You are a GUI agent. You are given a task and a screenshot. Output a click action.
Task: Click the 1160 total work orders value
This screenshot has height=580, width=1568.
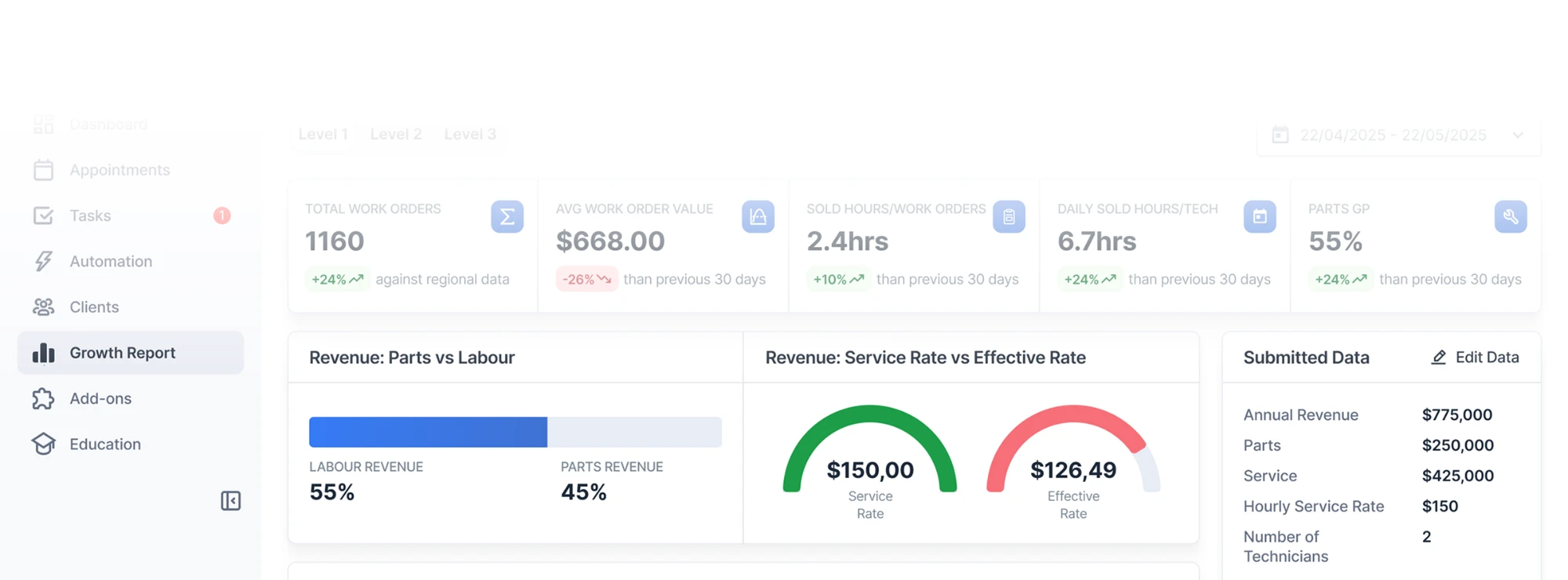(x=335, y=241)
